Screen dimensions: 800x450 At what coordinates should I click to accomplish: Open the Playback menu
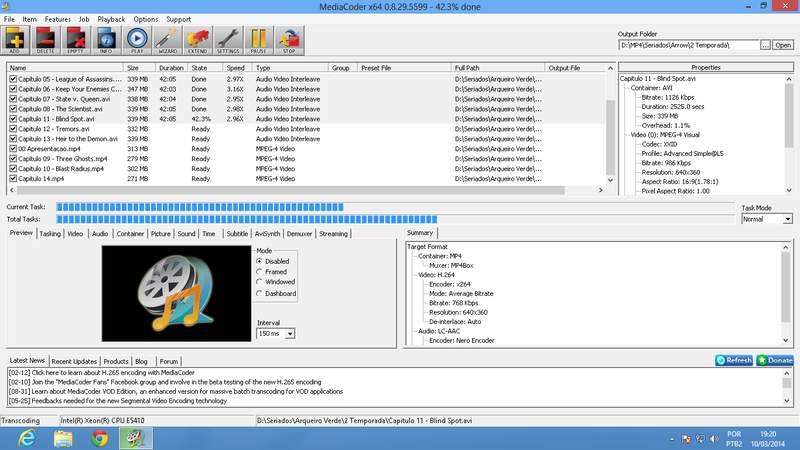tap(111, 19)
